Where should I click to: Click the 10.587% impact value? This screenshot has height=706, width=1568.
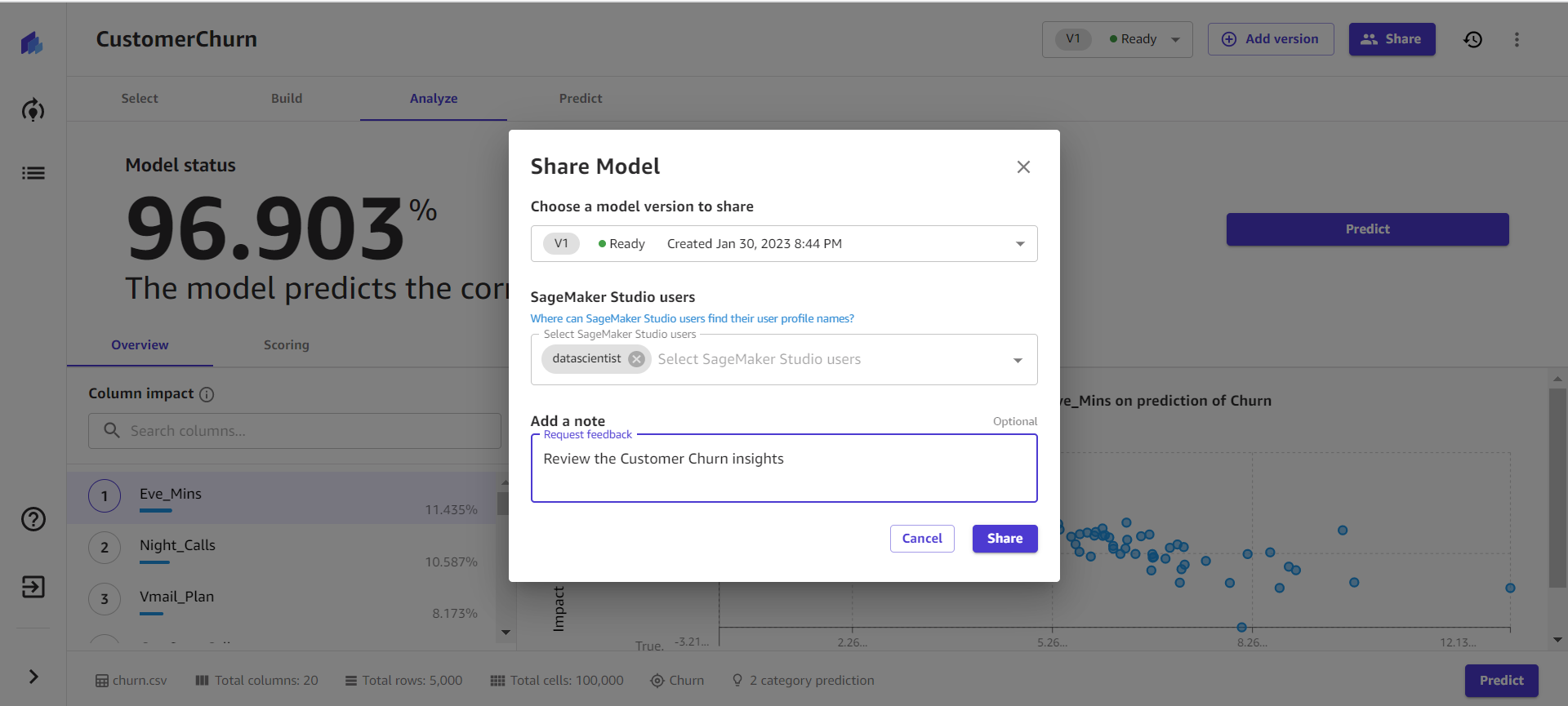point(451,562)
